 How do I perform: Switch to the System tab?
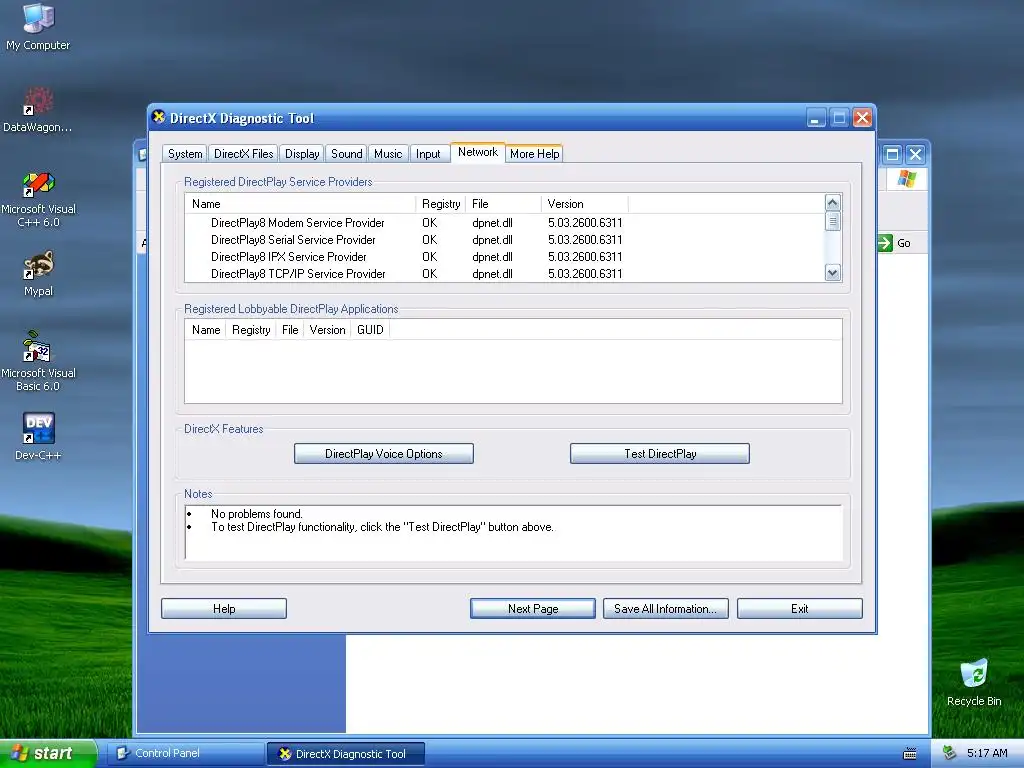185,153
